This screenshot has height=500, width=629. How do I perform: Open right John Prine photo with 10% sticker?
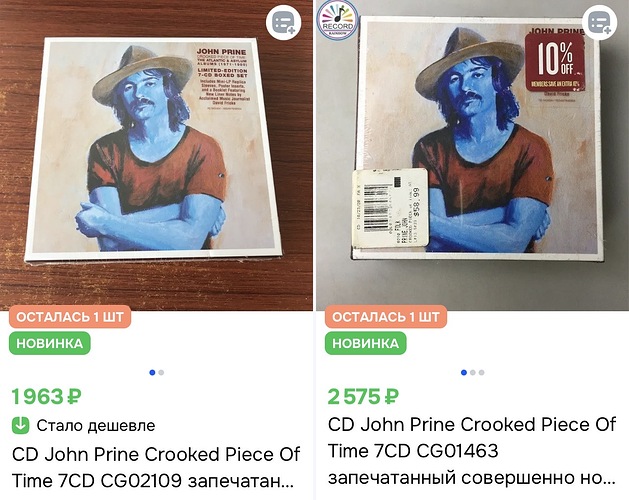click(x=473, y=155)
